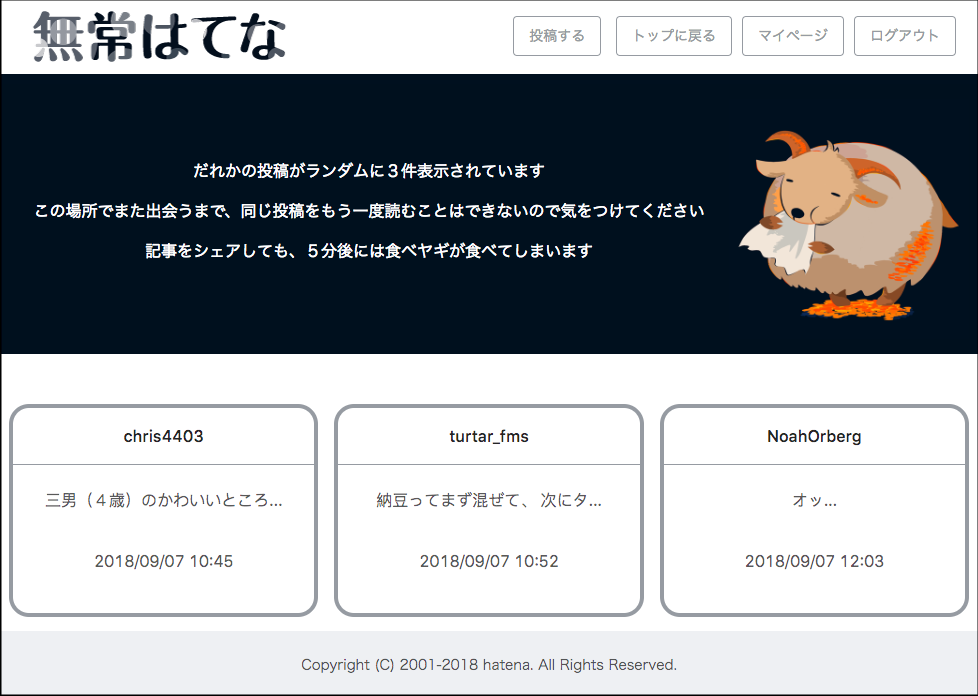This screenshot has width=978, height=696.
Task: Open post 納豆ってまず混ぜて、次にタ...
Action: tap(489, 500)
